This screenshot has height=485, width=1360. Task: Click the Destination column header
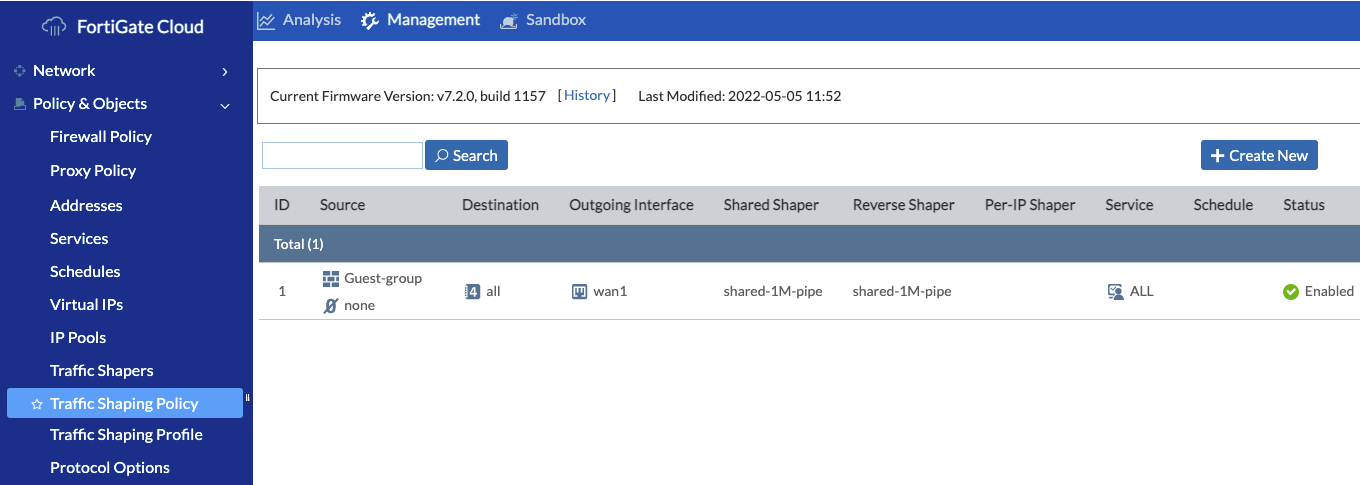coord(500,205)
